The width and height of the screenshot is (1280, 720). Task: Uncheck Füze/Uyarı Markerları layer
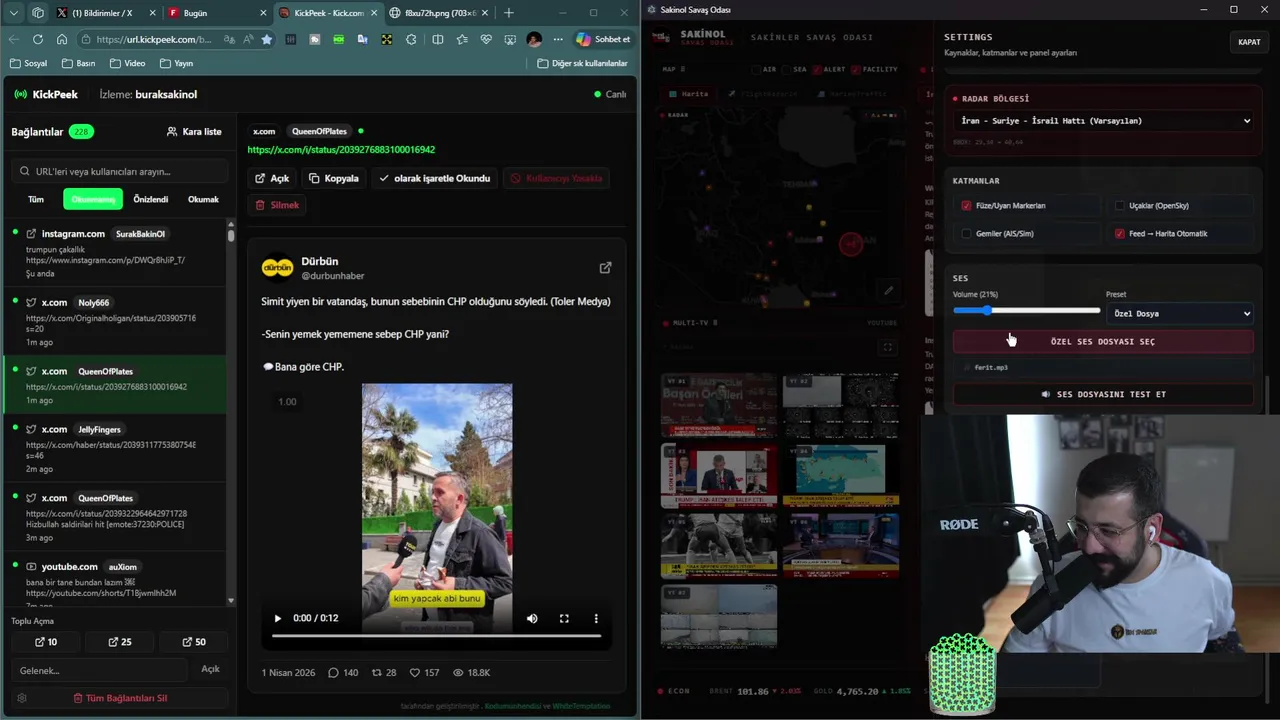click(966, 205)
